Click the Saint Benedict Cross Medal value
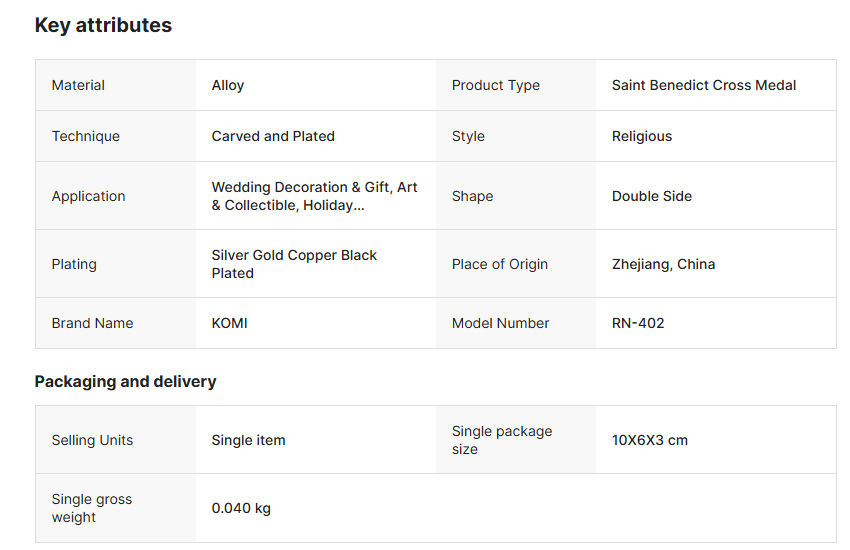The height and width of the screenshot is (550, 850). point(704,86)
